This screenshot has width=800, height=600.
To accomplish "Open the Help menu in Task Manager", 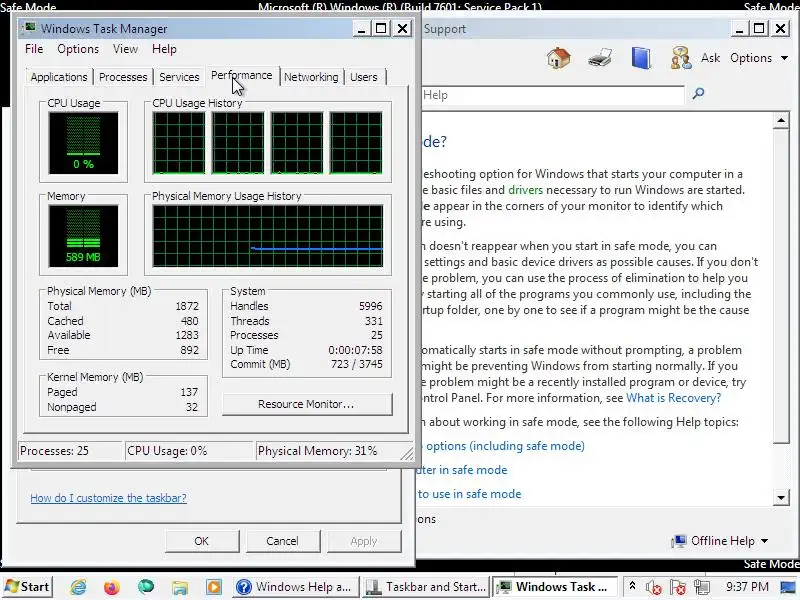I will (164, 49).
